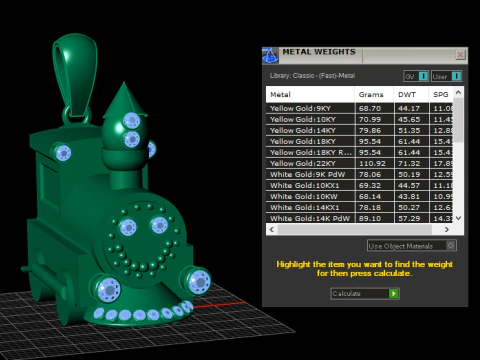Select the train pendant bail loop

[75, 75]
